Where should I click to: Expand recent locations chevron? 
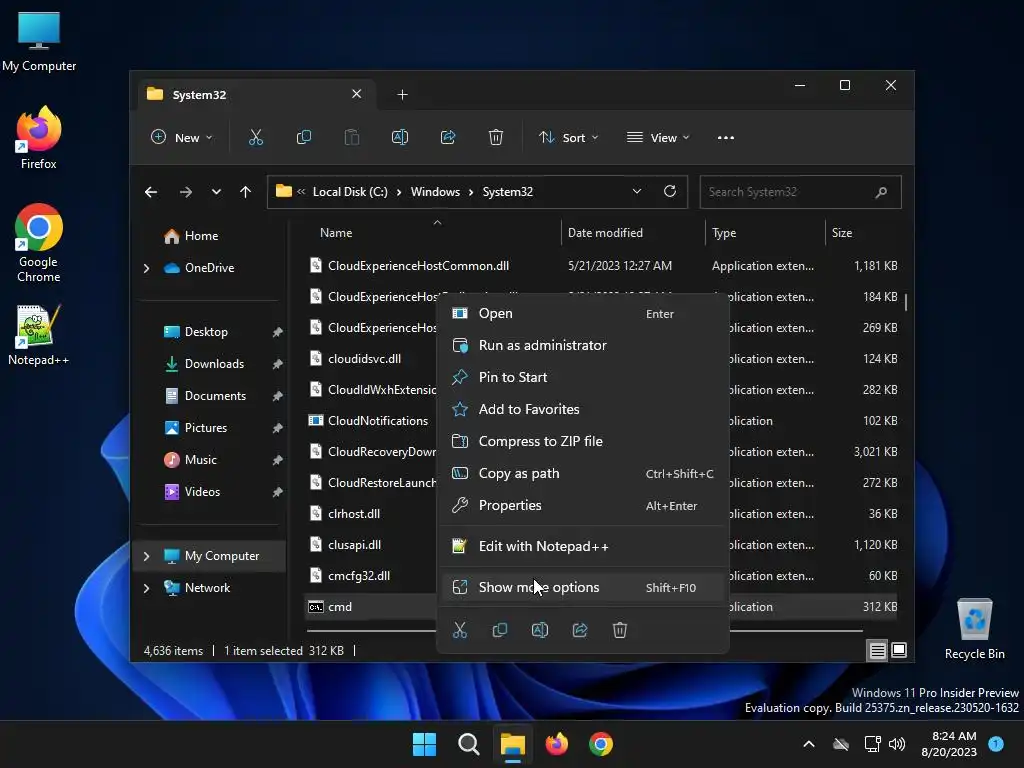pyautogui.click(x=216, y=192)
